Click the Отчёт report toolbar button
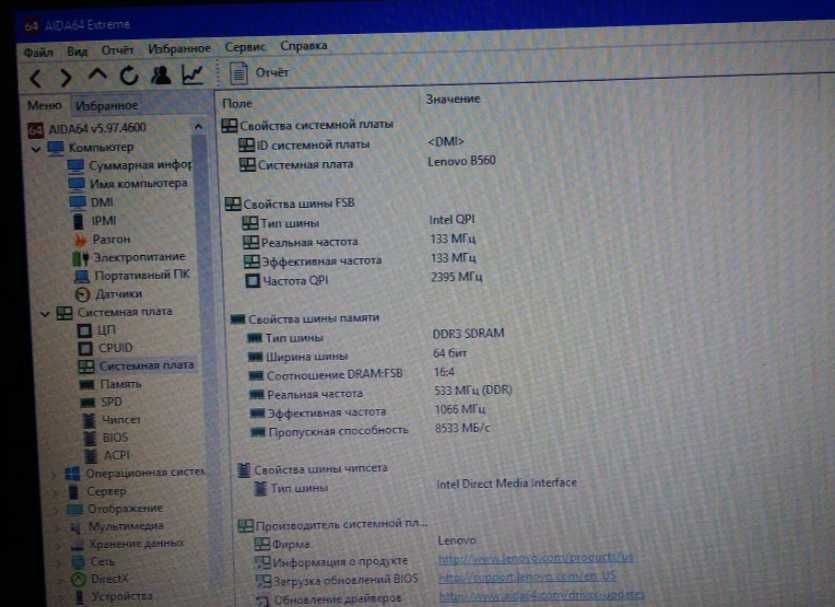 [x=259, y=72]
